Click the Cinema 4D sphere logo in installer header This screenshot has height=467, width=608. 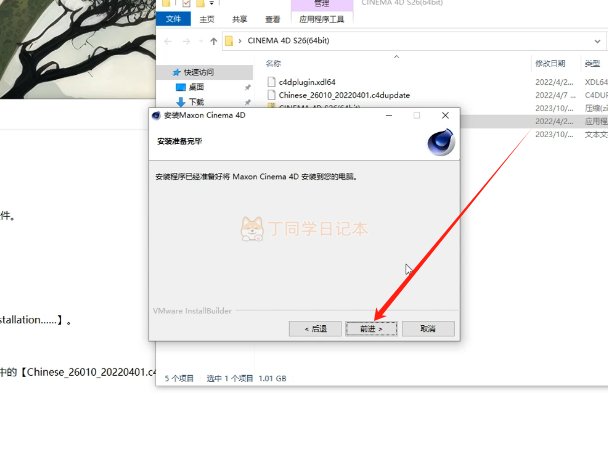tap(441, 142)
